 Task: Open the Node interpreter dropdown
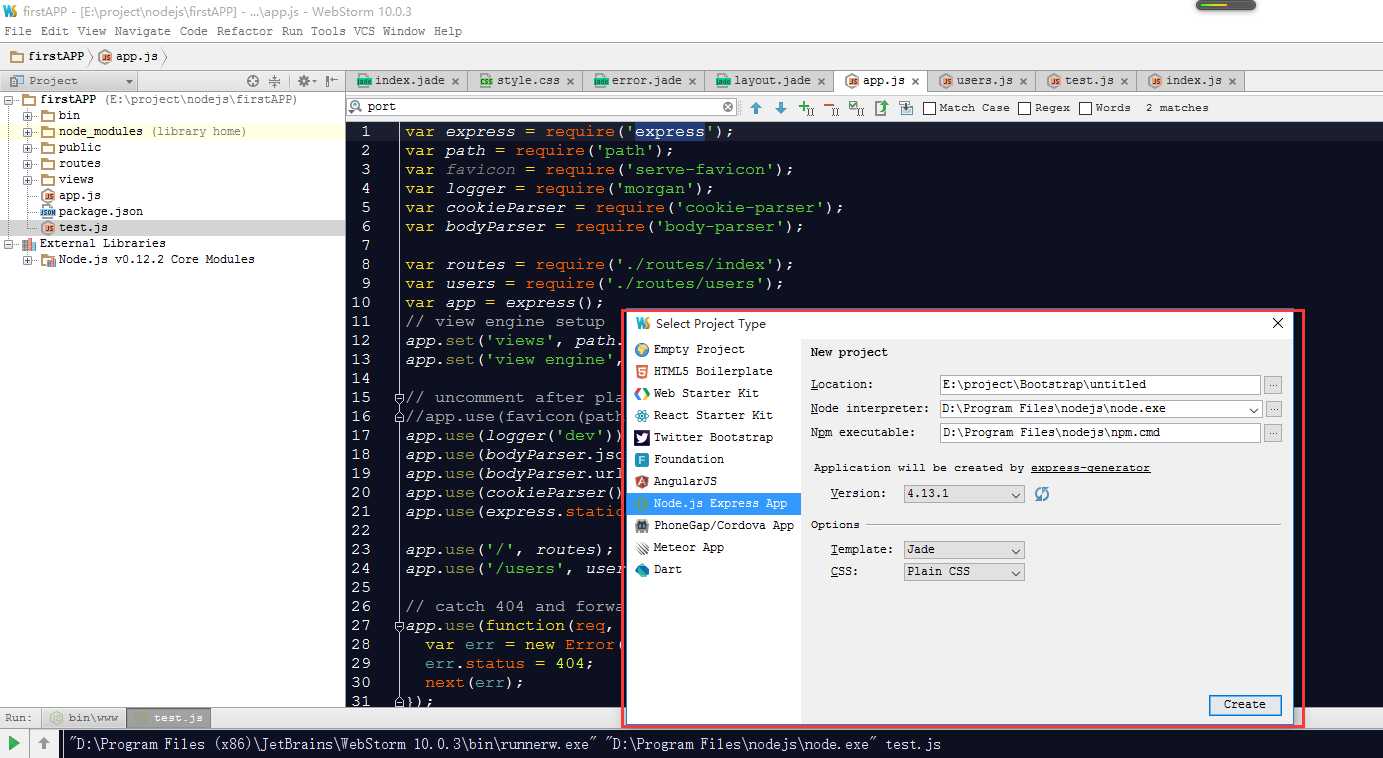(x=1254, y=409)
